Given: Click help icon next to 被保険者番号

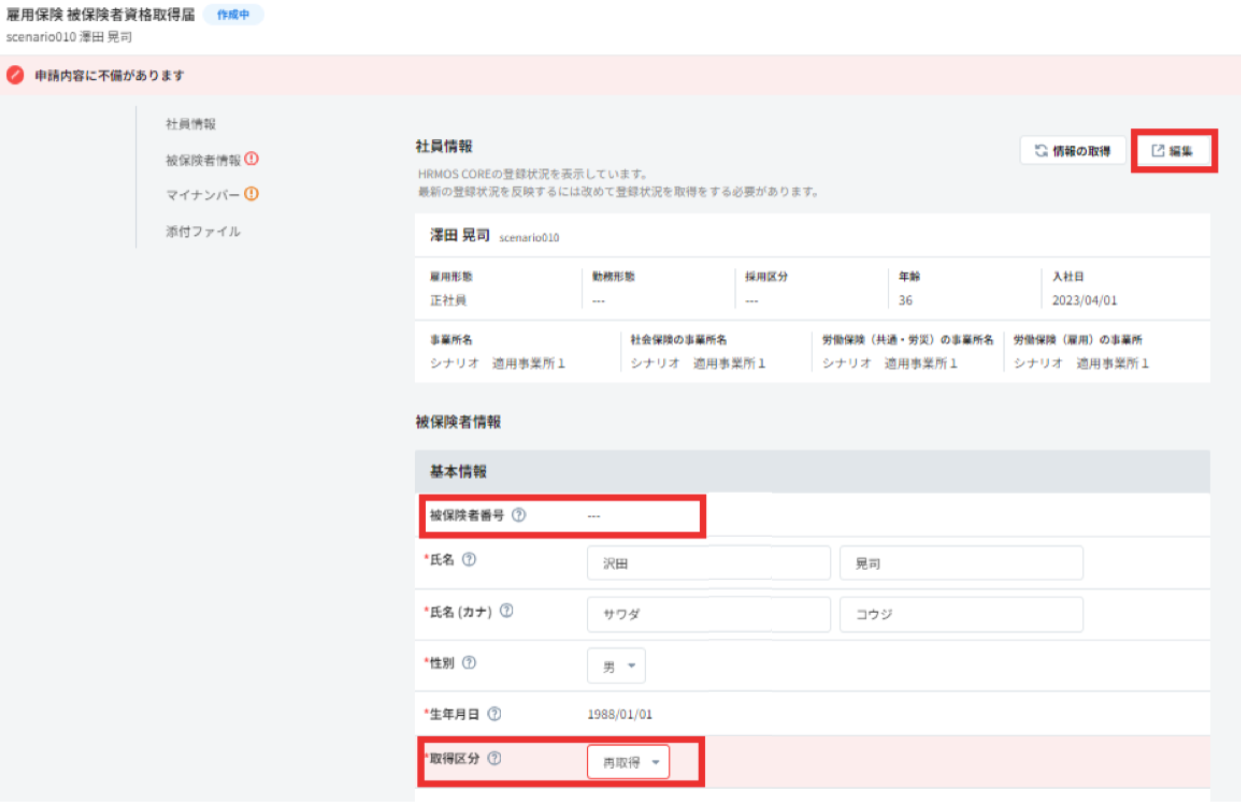Looking at the screenshot, I should click(x=518, y=516).
